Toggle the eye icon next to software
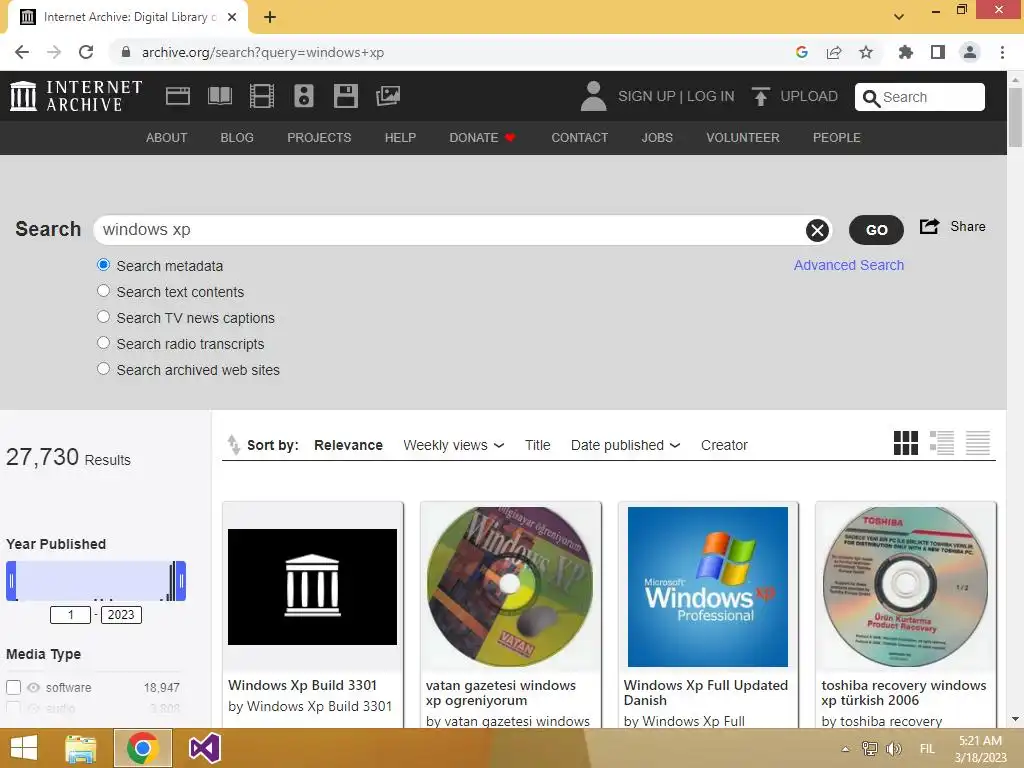Screen dimensions: 1024x768 (34, 687)
